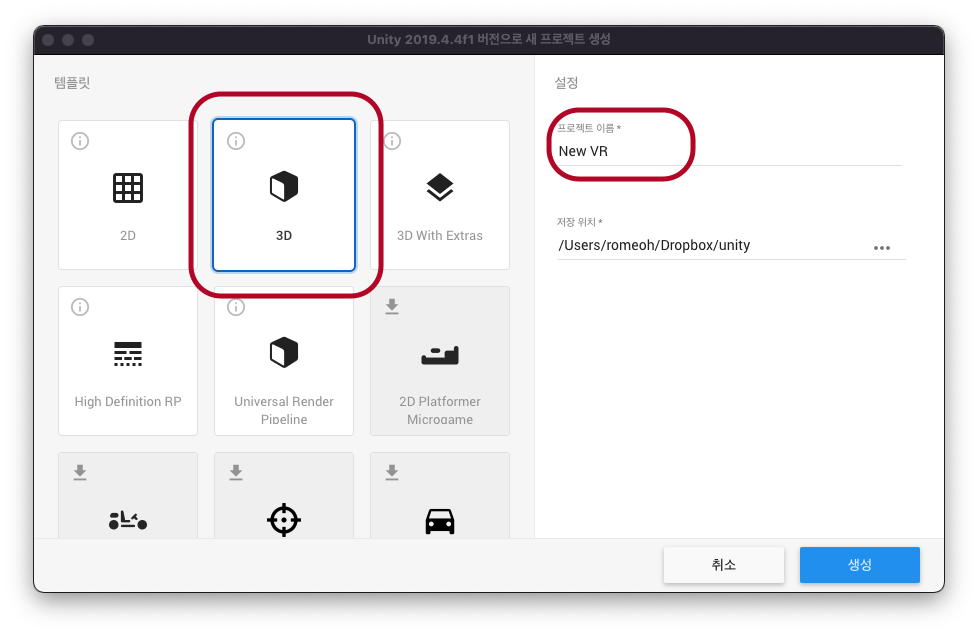Edit the project name field New VR
The image size is (978, 634).
pos(729,152)
